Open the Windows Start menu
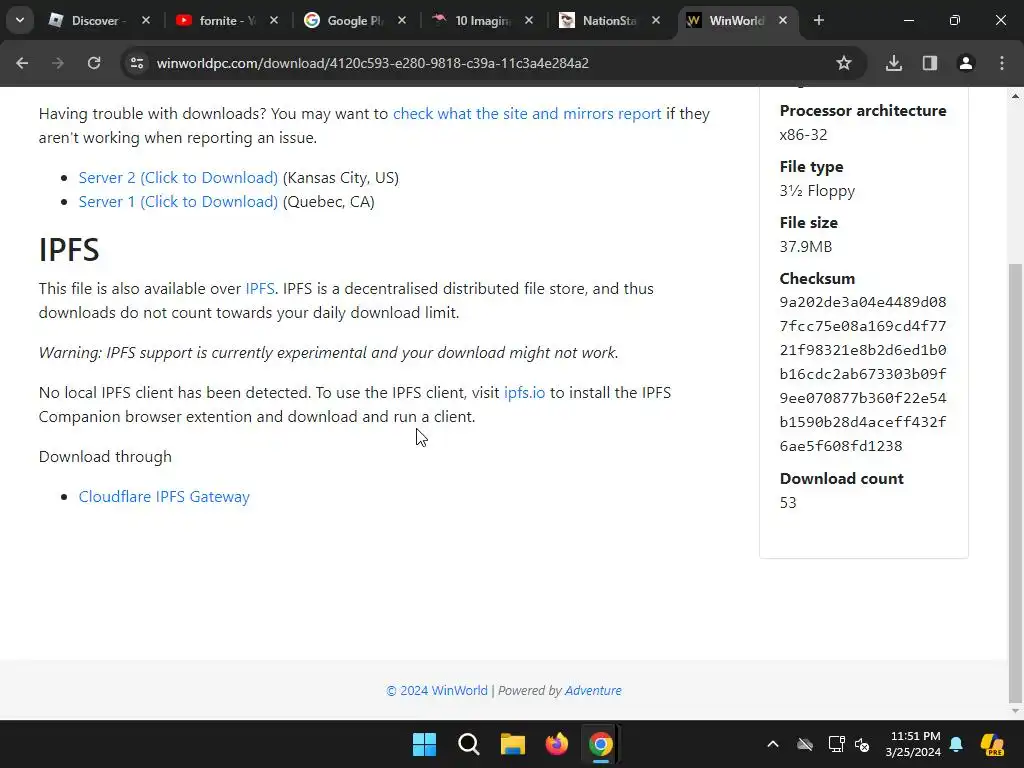1024x768 pixels. [424, 744]
